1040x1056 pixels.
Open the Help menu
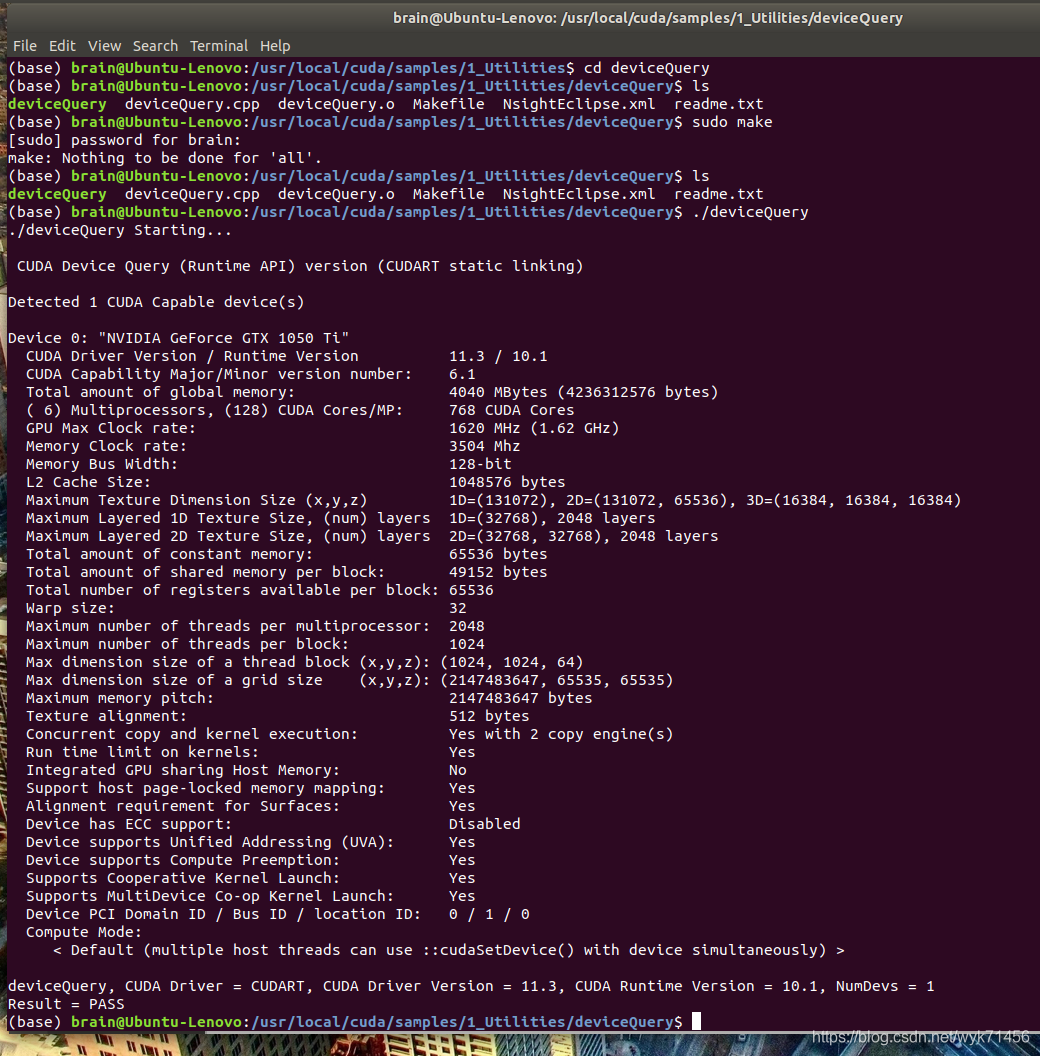pyautogui.click(x=275, y=46)
